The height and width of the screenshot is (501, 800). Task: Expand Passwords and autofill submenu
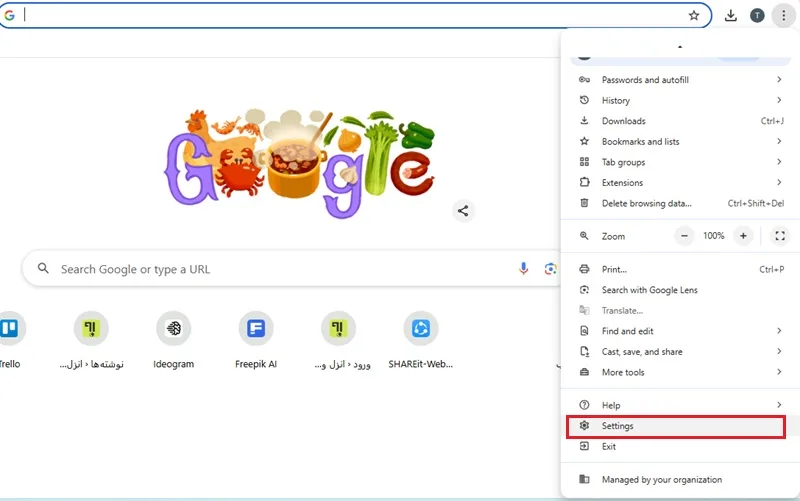681,80
